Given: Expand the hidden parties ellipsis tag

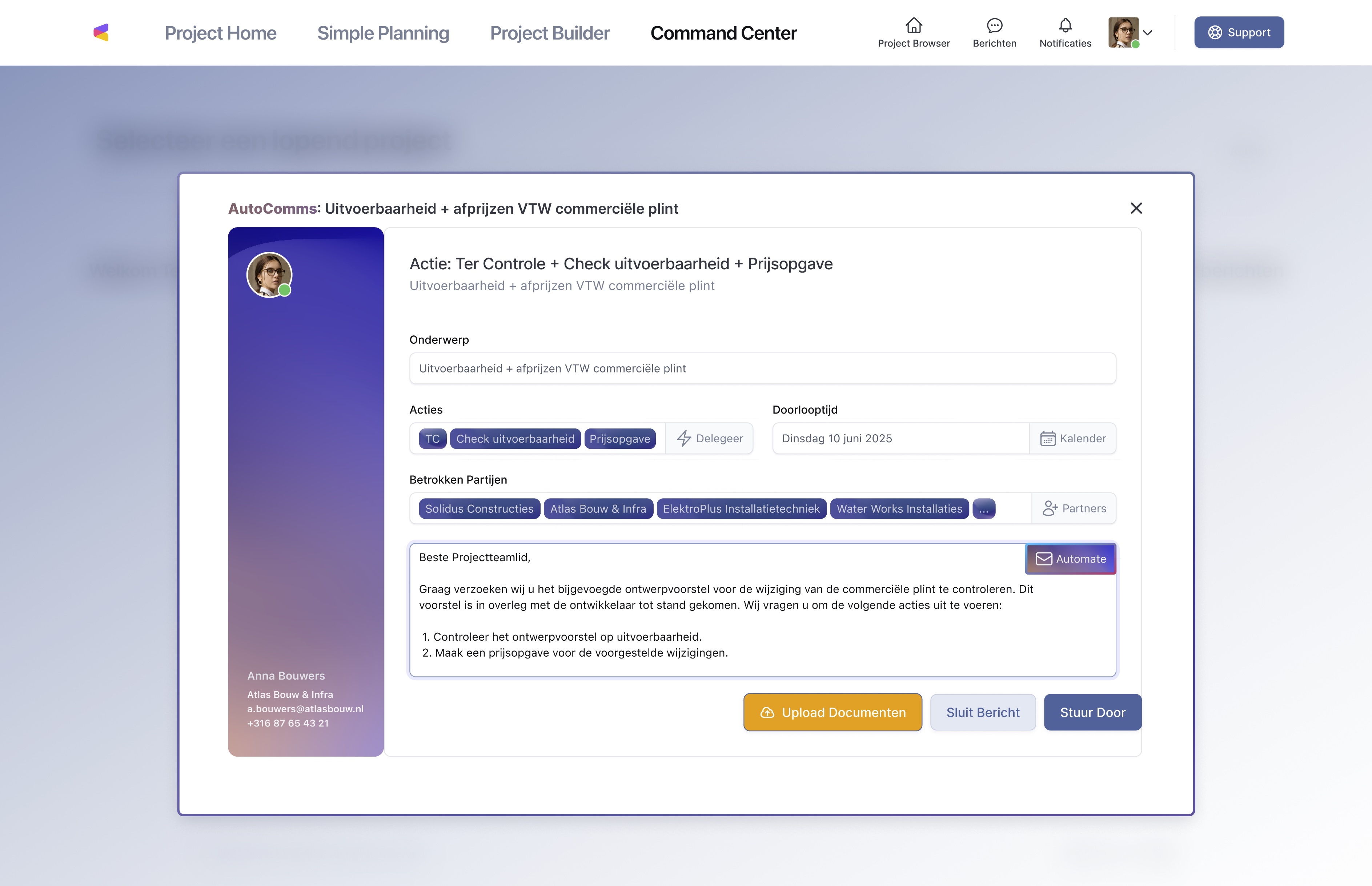Looking at the screenshot, I should pyautogui.click(x=983, y=508).
